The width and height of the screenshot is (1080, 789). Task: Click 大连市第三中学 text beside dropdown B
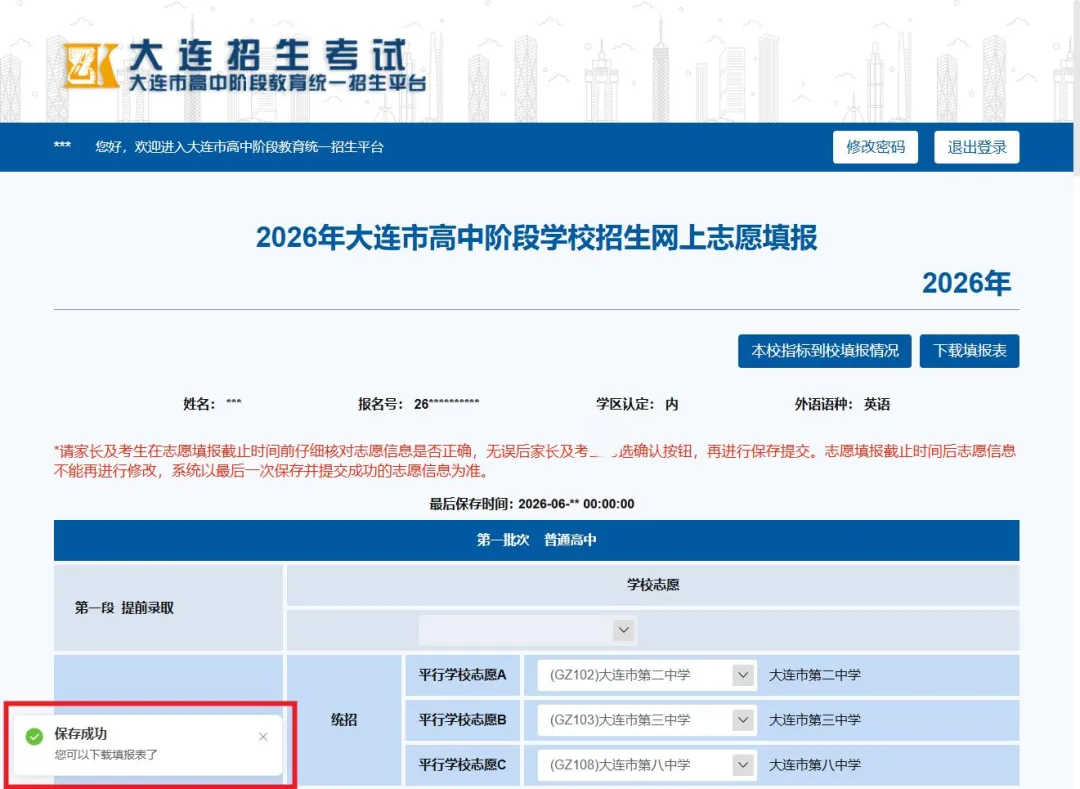click(815, 719)
